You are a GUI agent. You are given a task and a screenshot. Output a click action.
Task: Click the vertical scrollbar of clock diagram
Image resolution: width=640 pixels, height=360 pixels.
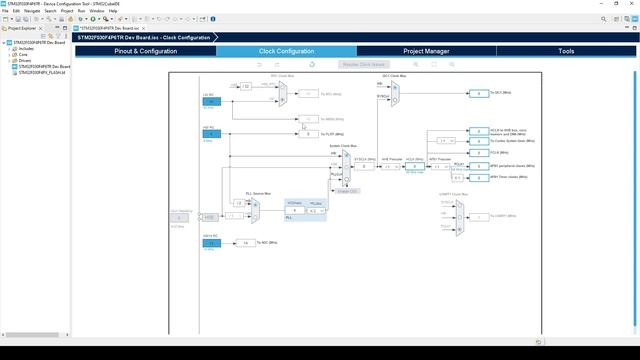point(635,198)
